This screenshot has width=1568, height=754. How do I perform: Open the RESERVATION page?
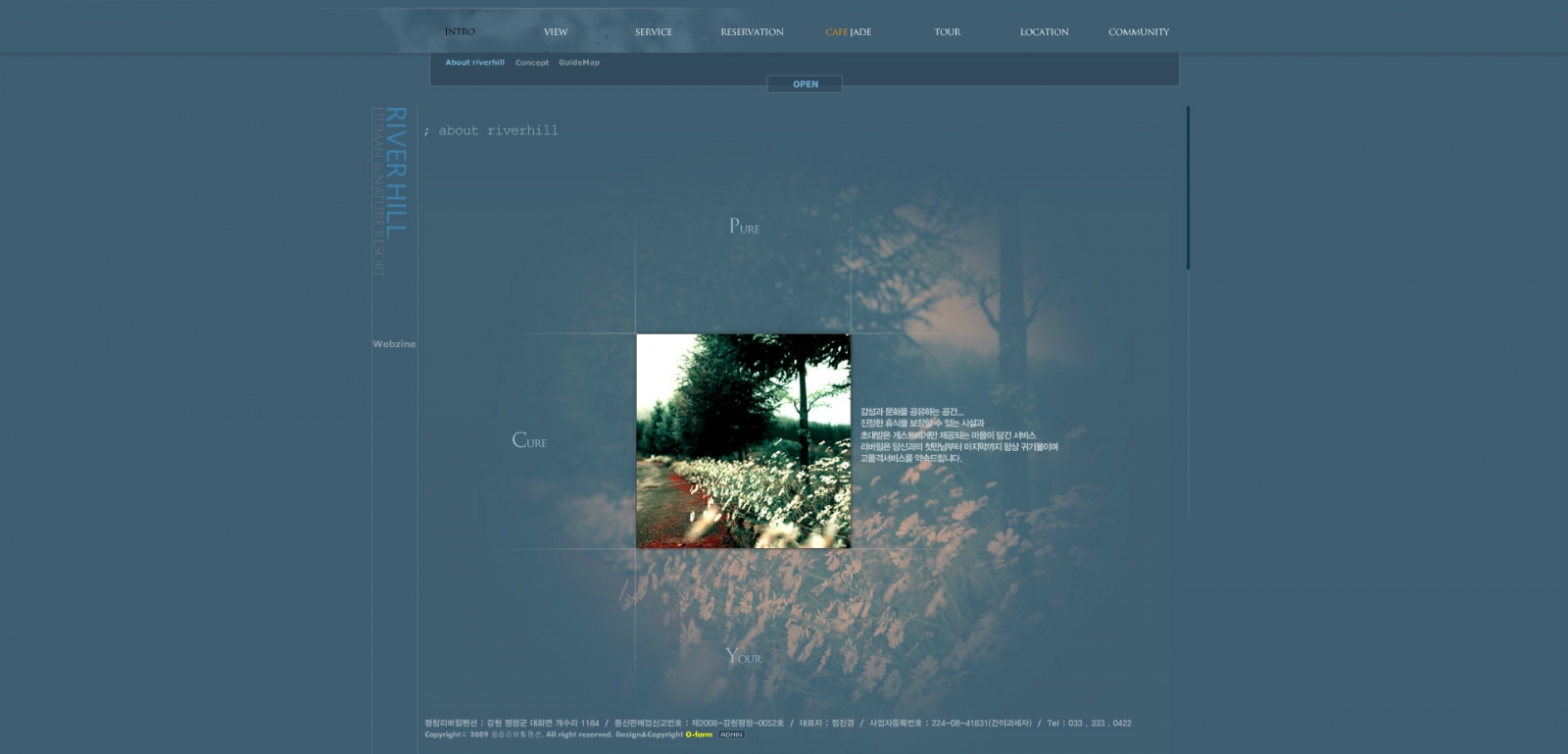[x=752, y=32]
